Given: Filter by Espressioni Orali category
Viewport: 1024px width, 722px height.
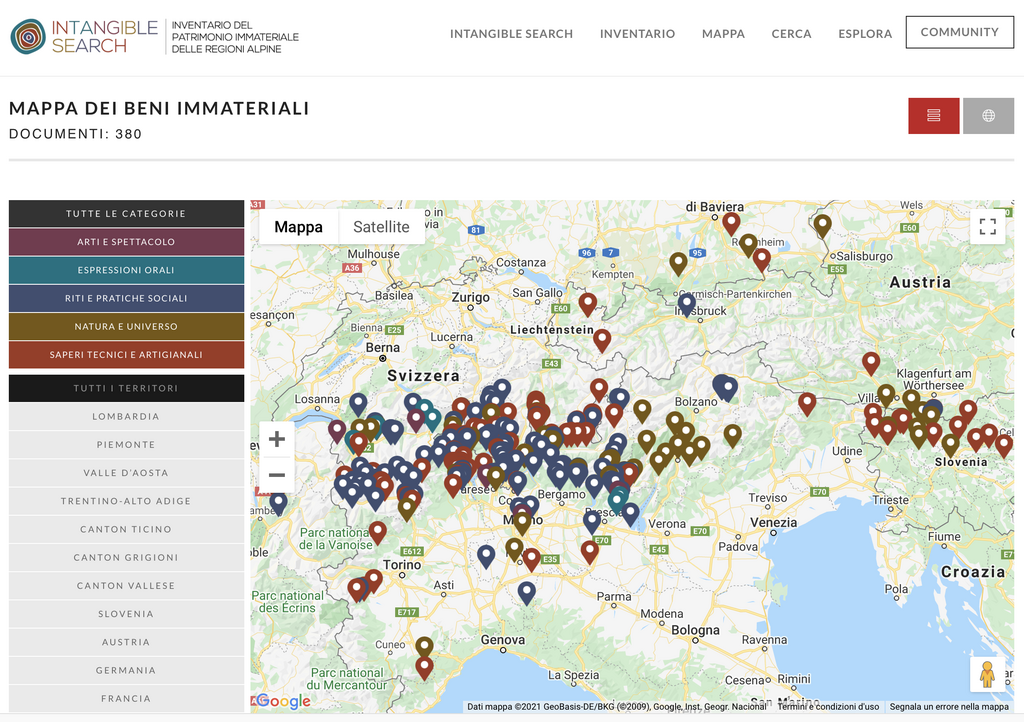Looking at the screenshot, I should (x=126, y=270).
